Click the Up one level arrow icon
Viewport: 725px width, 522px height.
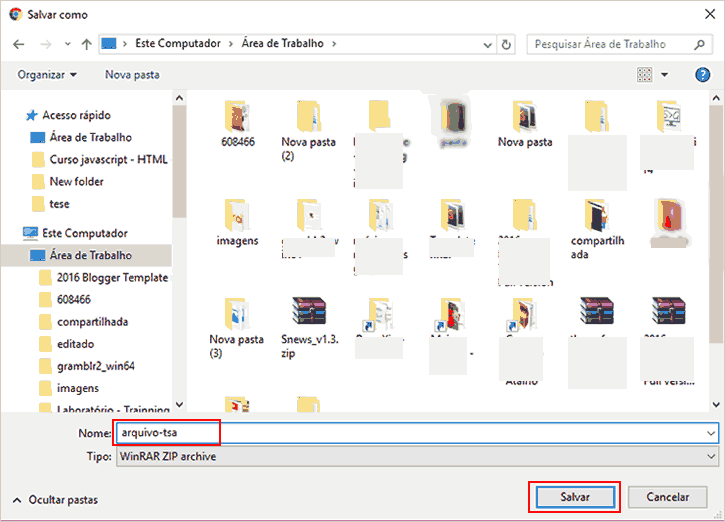pyautogui.click(x=87, y=44)
